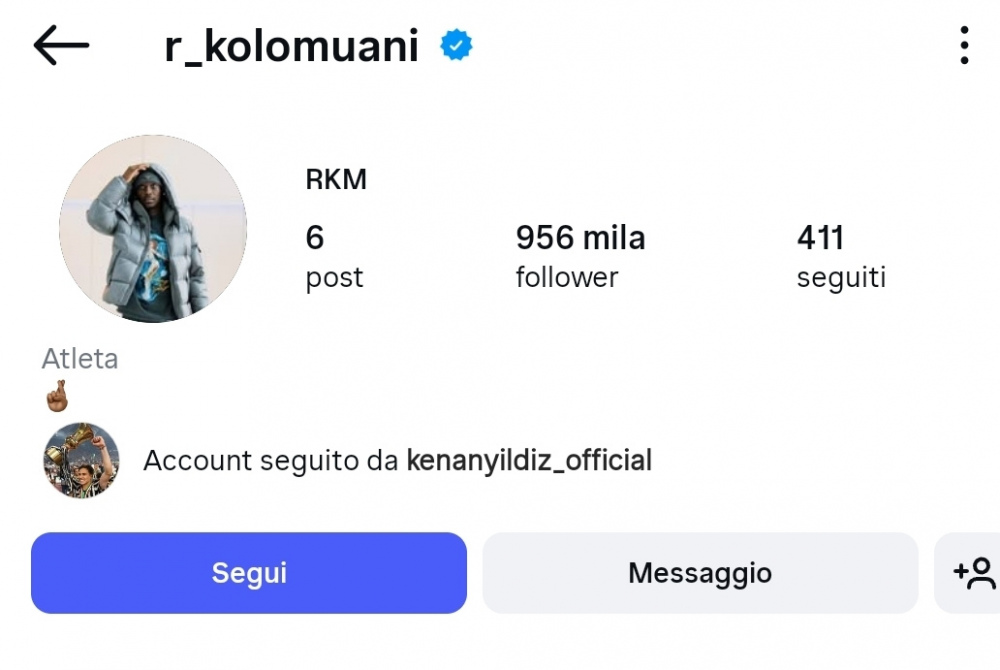Open the kenanyildiz_official username link
The image size is (1000, 670).
coord(529,460)
